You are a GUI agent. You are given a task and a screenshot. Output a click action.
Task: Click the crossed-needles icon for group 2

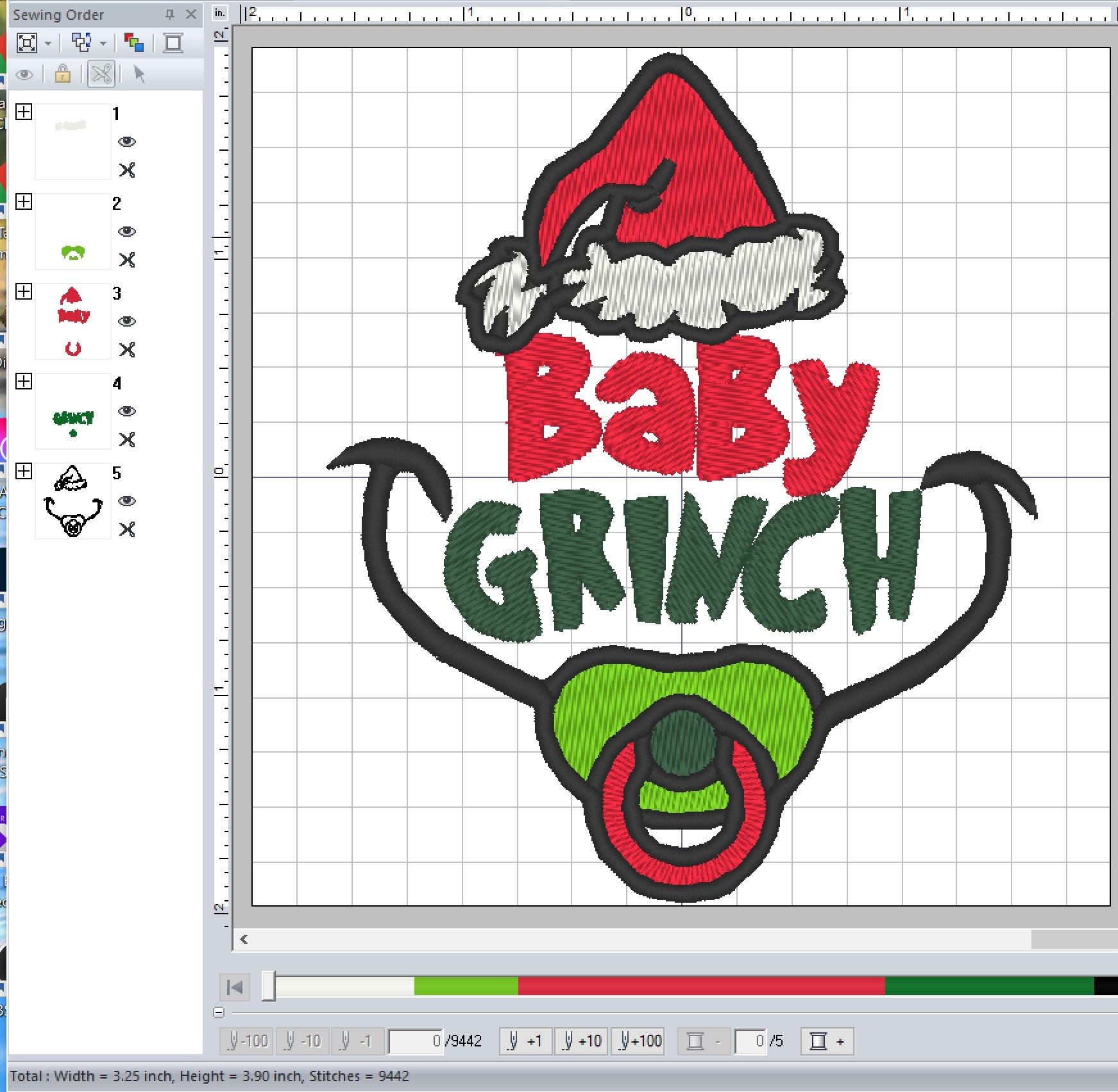[127, 260]
